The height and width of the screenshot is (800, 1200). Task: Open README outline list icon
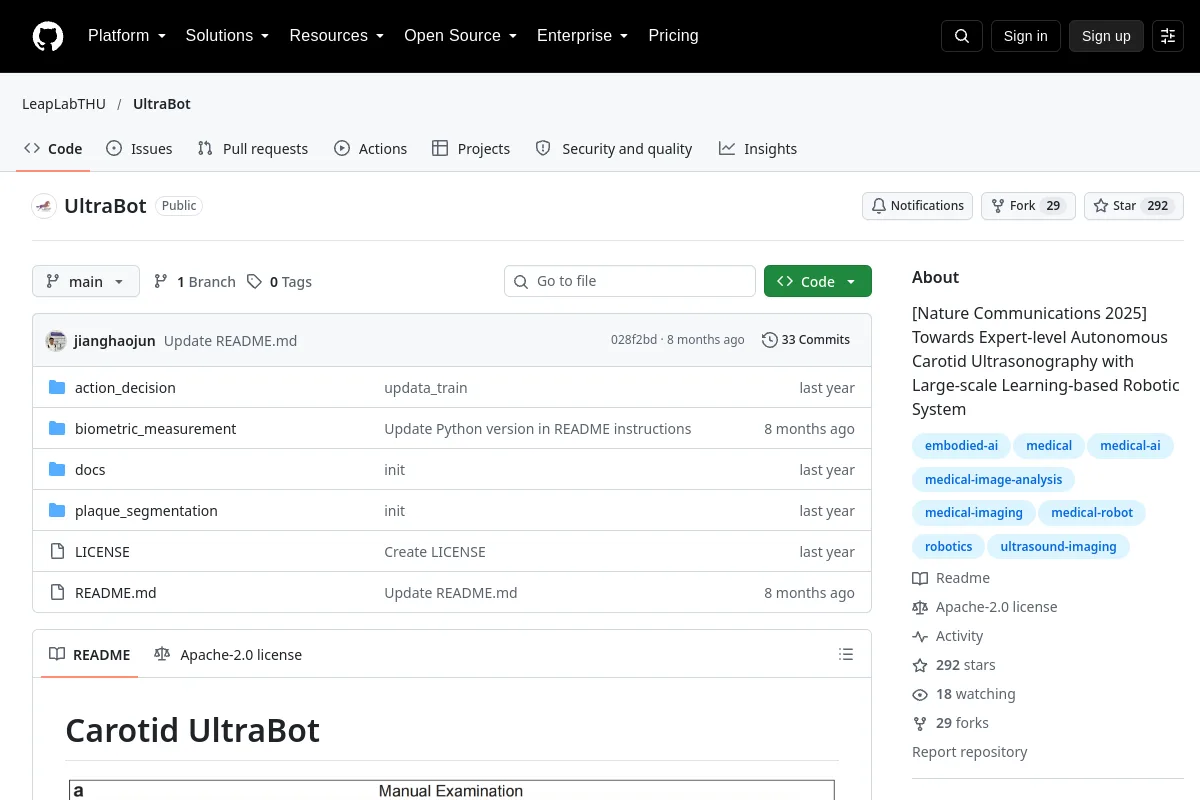coord(846,655)
